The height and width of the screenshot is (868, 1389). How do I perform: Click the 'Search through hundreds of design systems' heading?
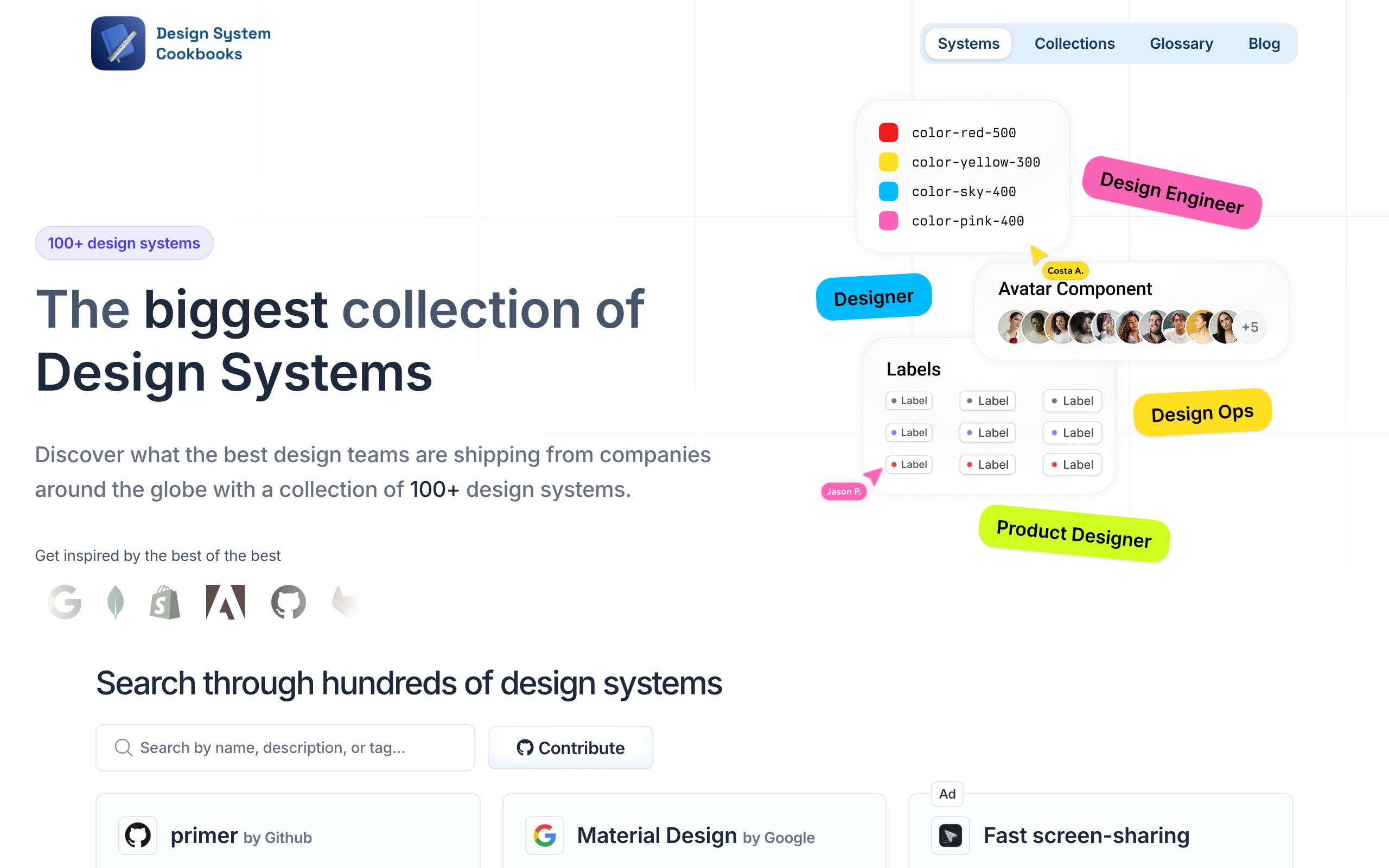click(409, 683)
